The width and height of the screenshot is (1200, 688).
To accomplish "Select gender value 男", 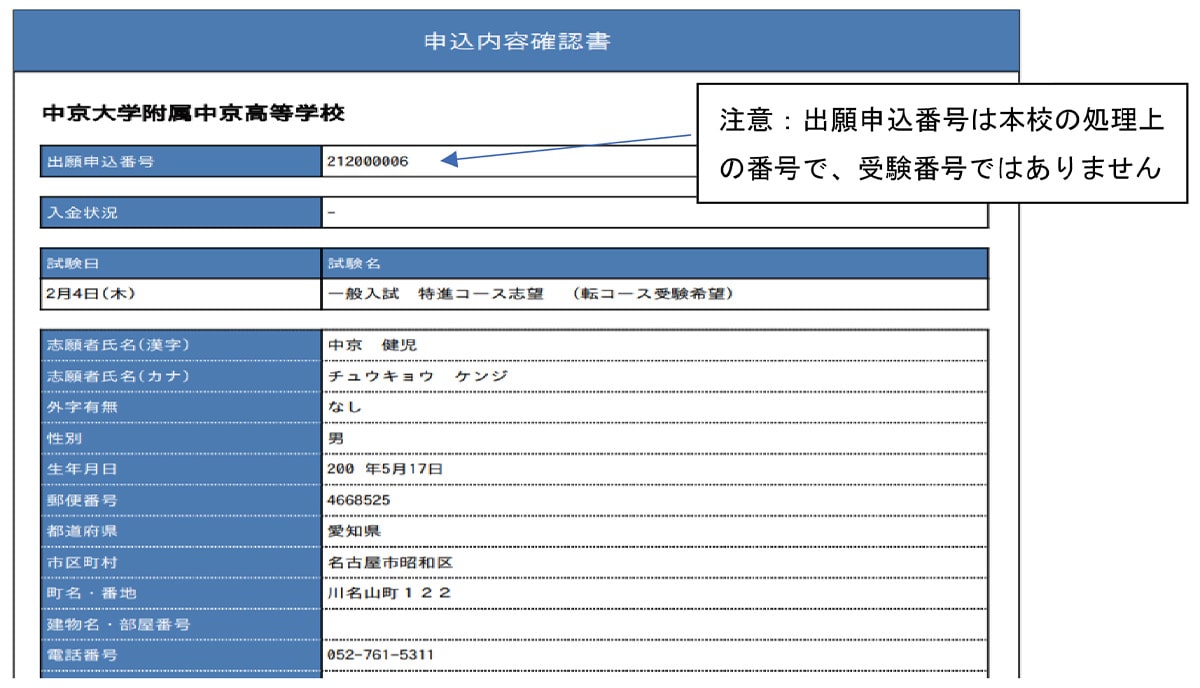I will click(x=336, y=438).
